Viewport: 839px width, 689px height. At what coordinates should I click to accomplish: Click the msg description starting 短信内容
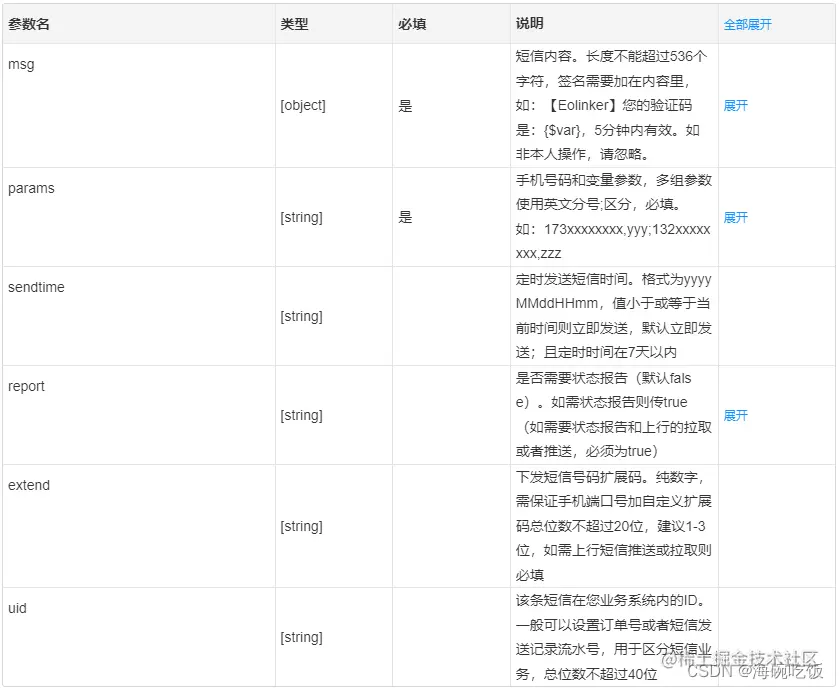point(612,105)
